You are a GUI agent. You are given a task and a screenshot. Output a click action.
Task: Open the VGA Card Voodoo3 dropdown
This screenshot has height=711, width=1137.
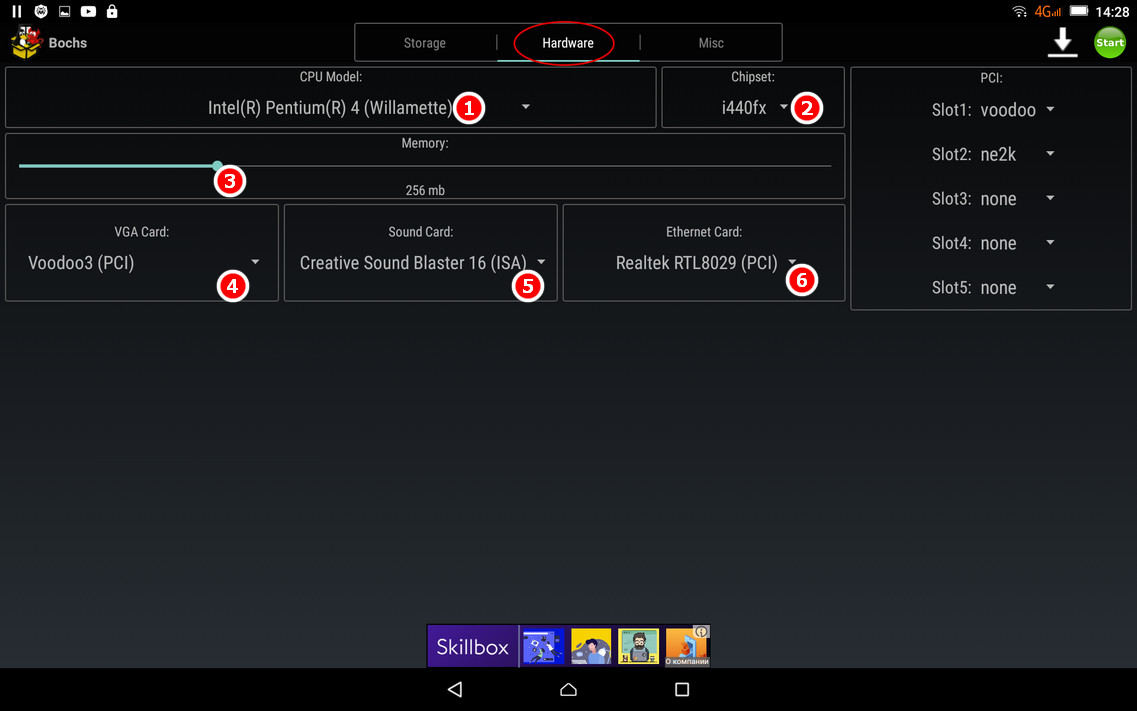pyautogui.click(x=143, y=262)
